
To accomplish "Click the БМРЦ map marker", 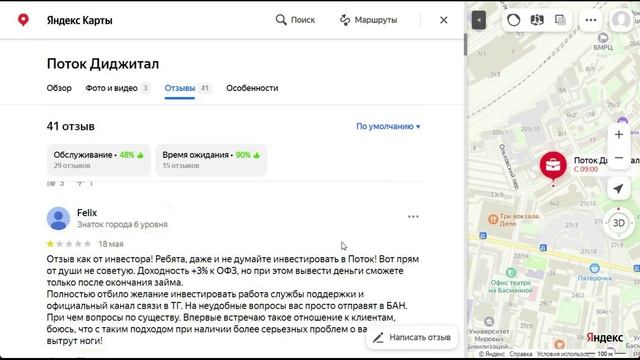I will point(603,38).
